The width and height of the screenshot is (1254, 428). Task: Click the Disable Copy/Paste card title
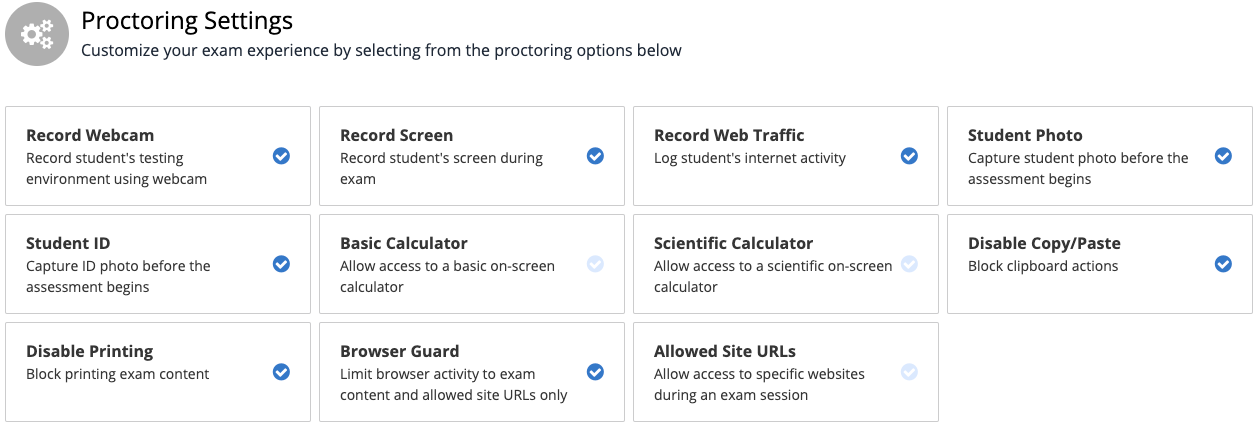coord(1044,243)
